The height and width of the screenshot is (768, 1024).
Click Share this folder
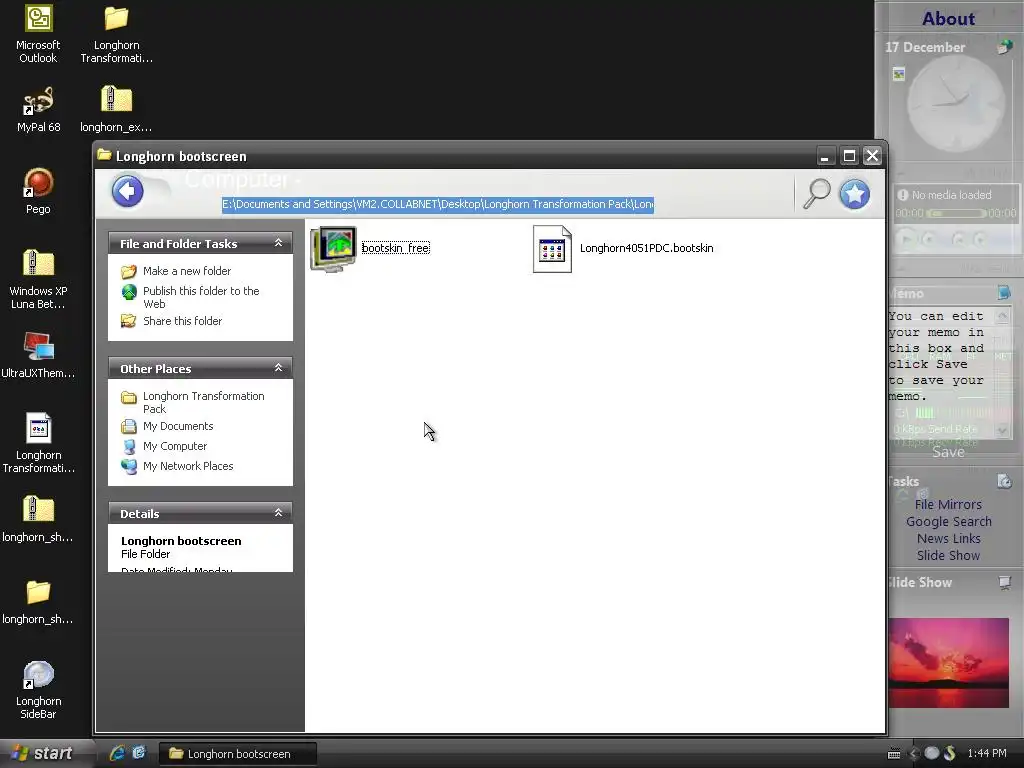pyautogui.click(x=182, y=321)
